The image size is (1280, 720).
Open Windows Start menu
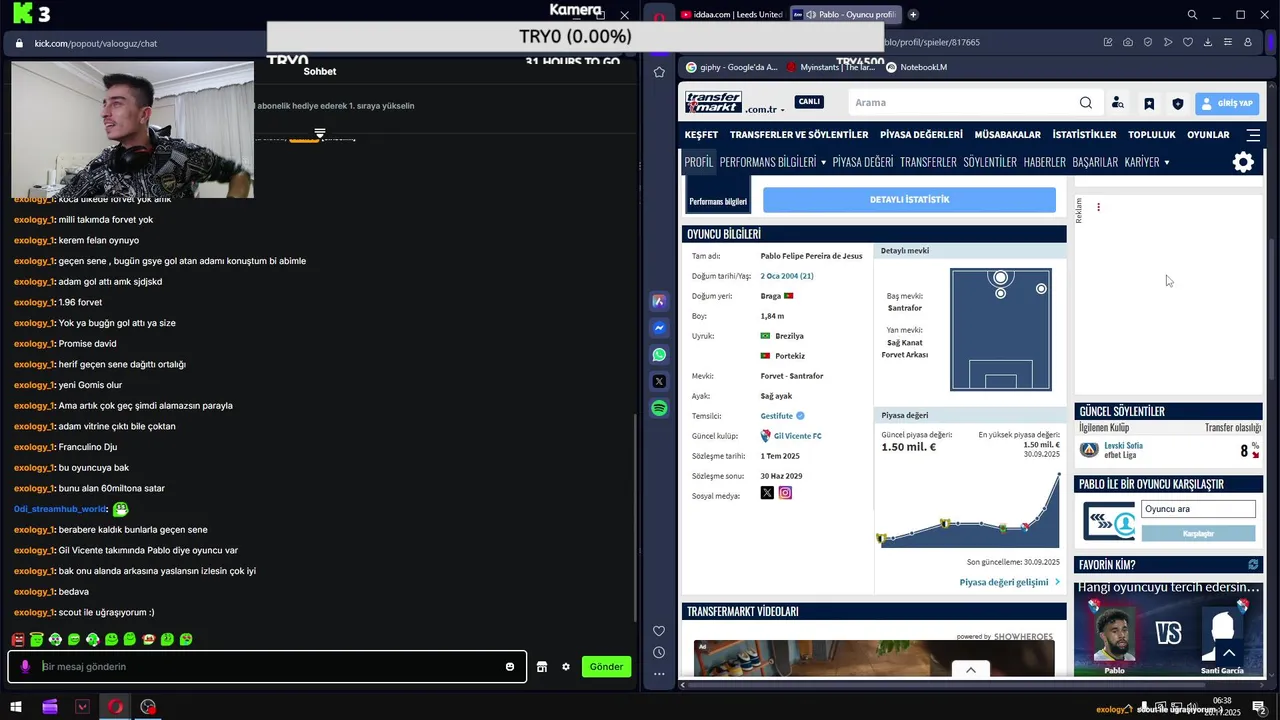tap(17, 707)
